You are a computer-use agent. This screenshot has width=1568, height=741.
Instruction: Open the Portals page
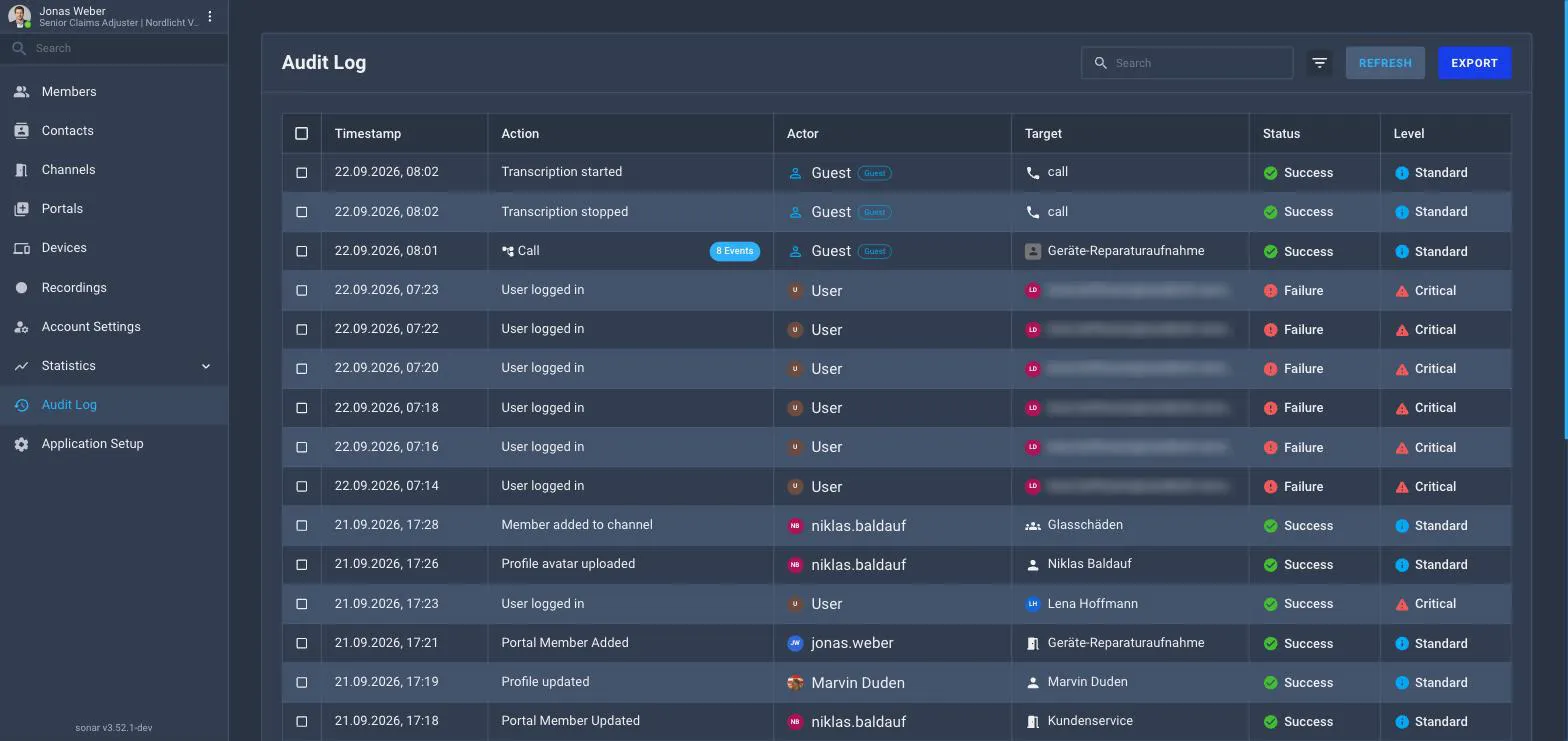114,208
